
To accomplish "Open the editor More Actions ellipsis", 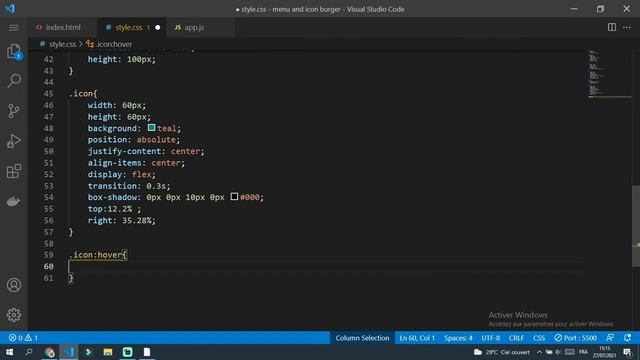I will click(627, 27).
